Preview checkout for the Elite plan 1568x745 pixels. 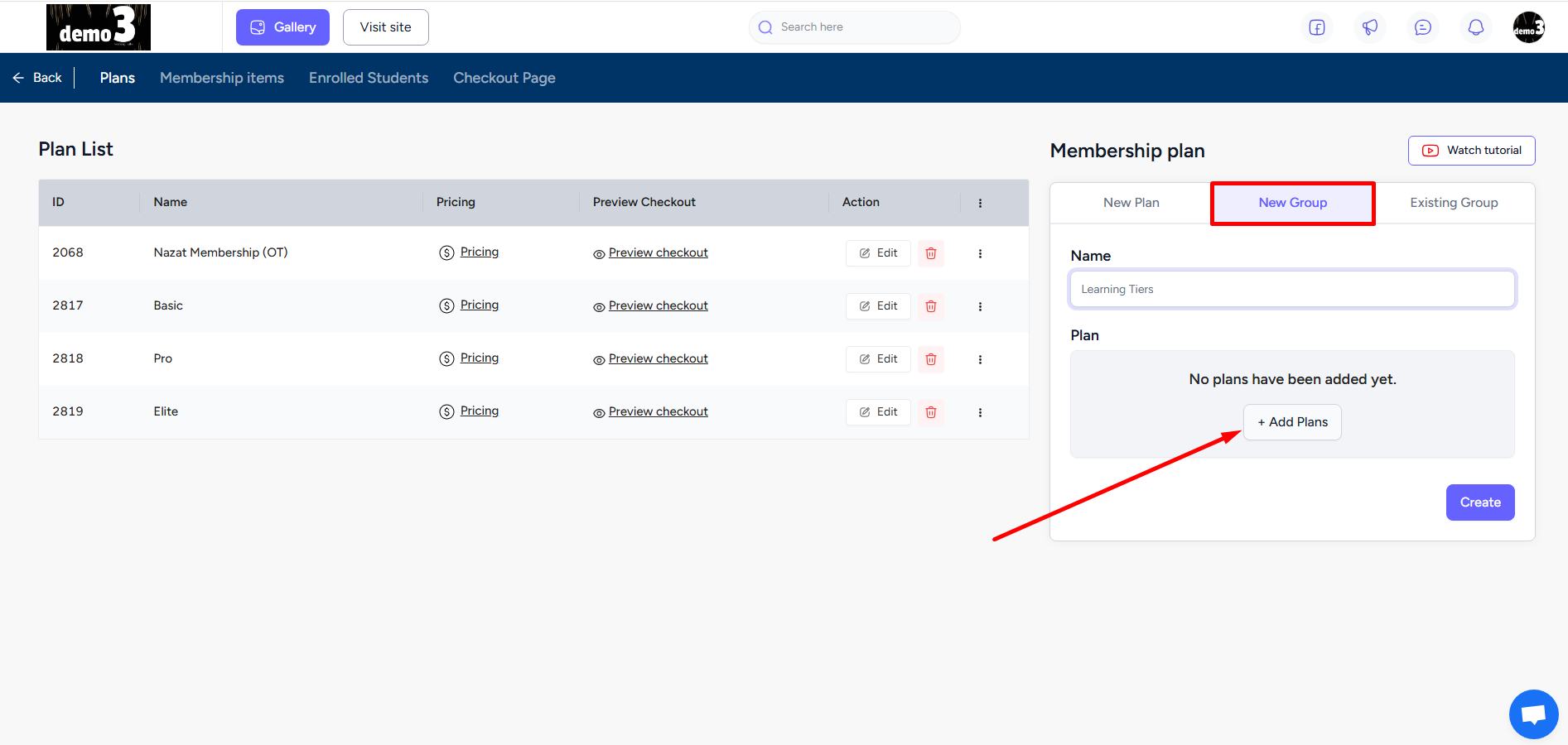[x=651, y=412]
